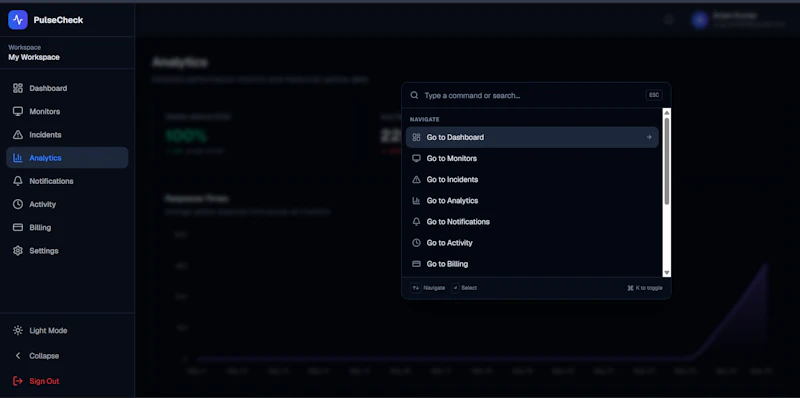
Task: Click the monitor icon beside Go to Monitors
Action: [416, 158]
